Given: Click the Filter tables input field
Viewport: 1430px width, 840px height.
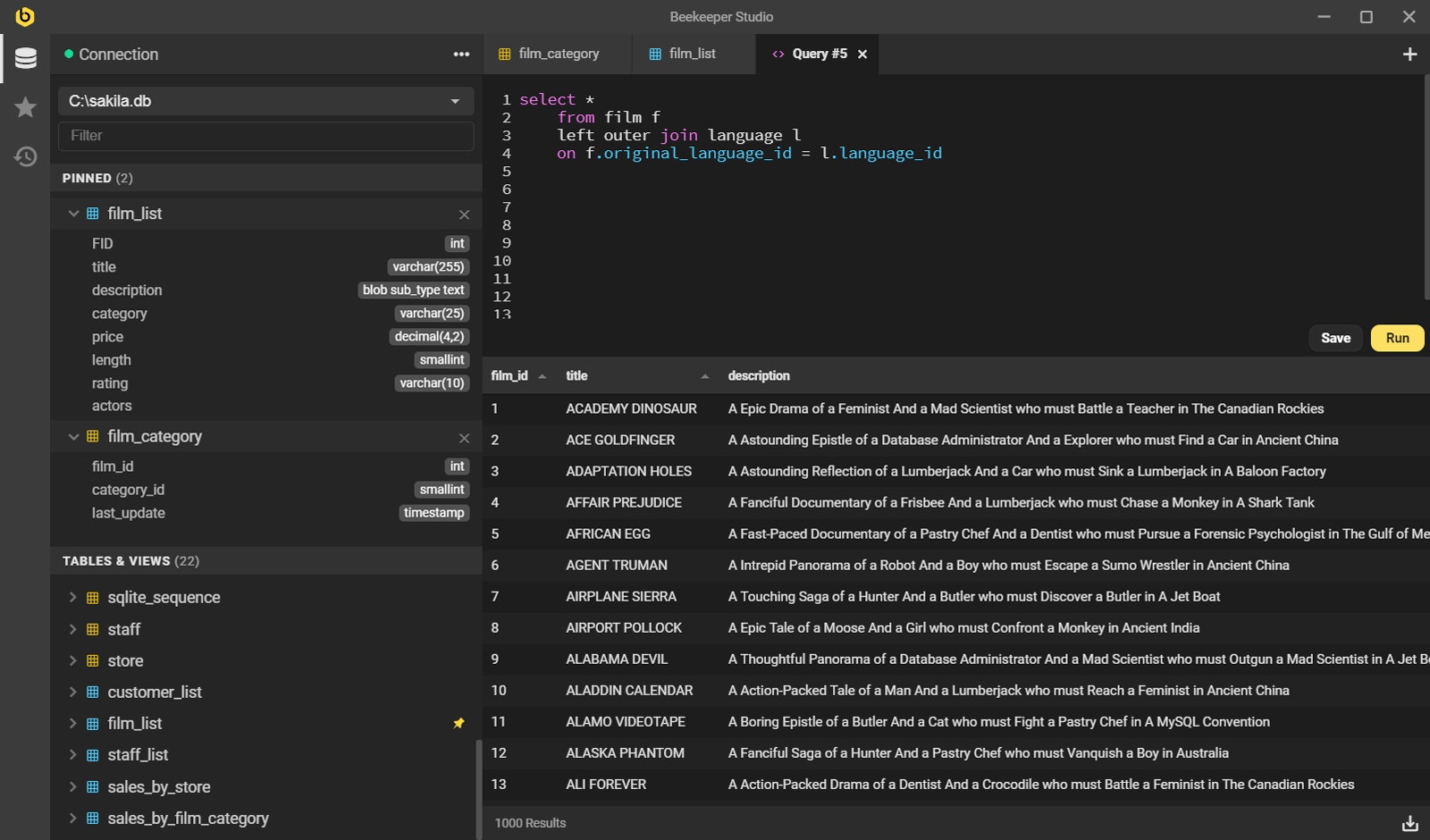Looking at the screenshot, I should pyautogui.click(x=265, y=136).
